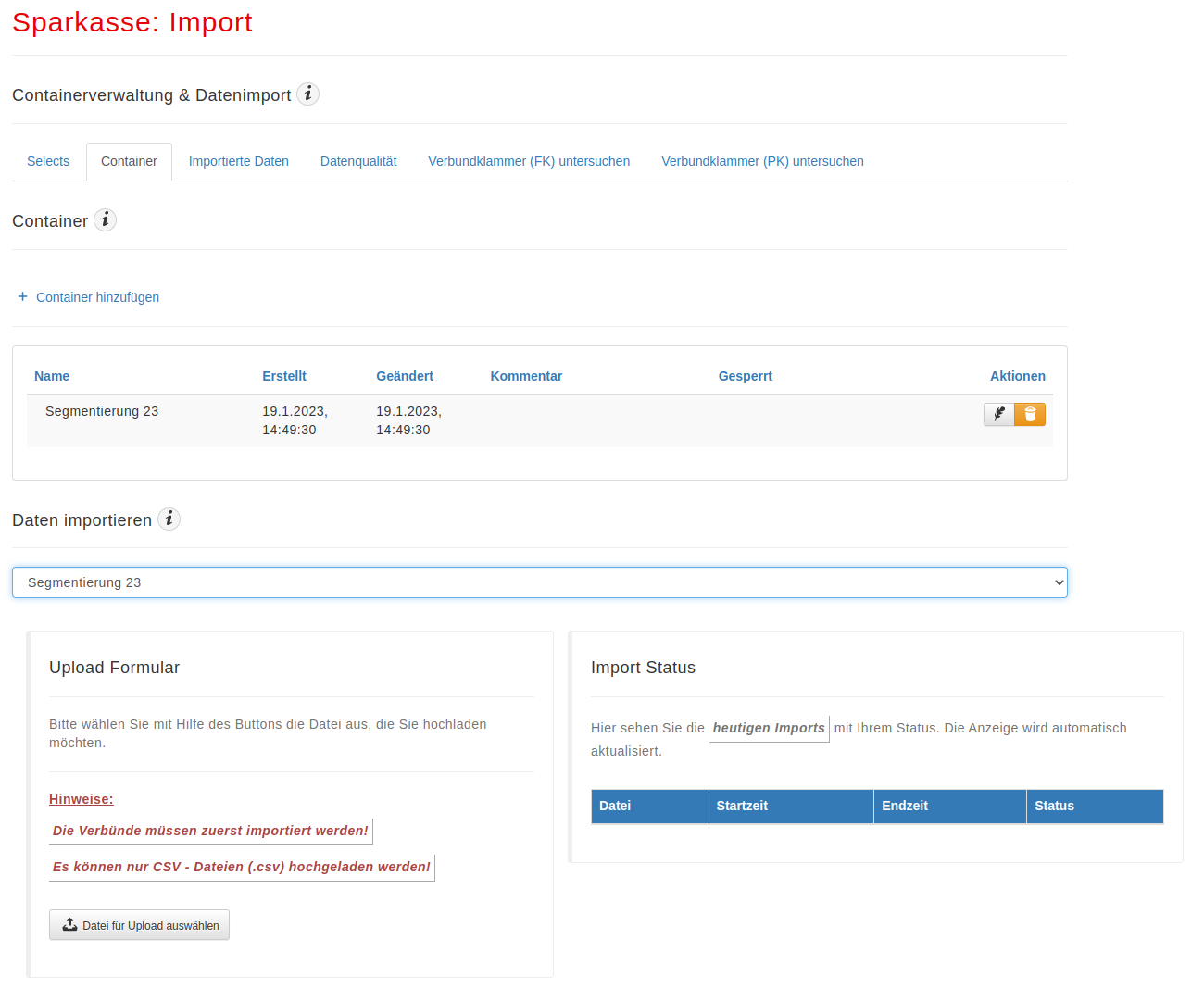Sort table by Geändert column

click(x=405, y=376)
